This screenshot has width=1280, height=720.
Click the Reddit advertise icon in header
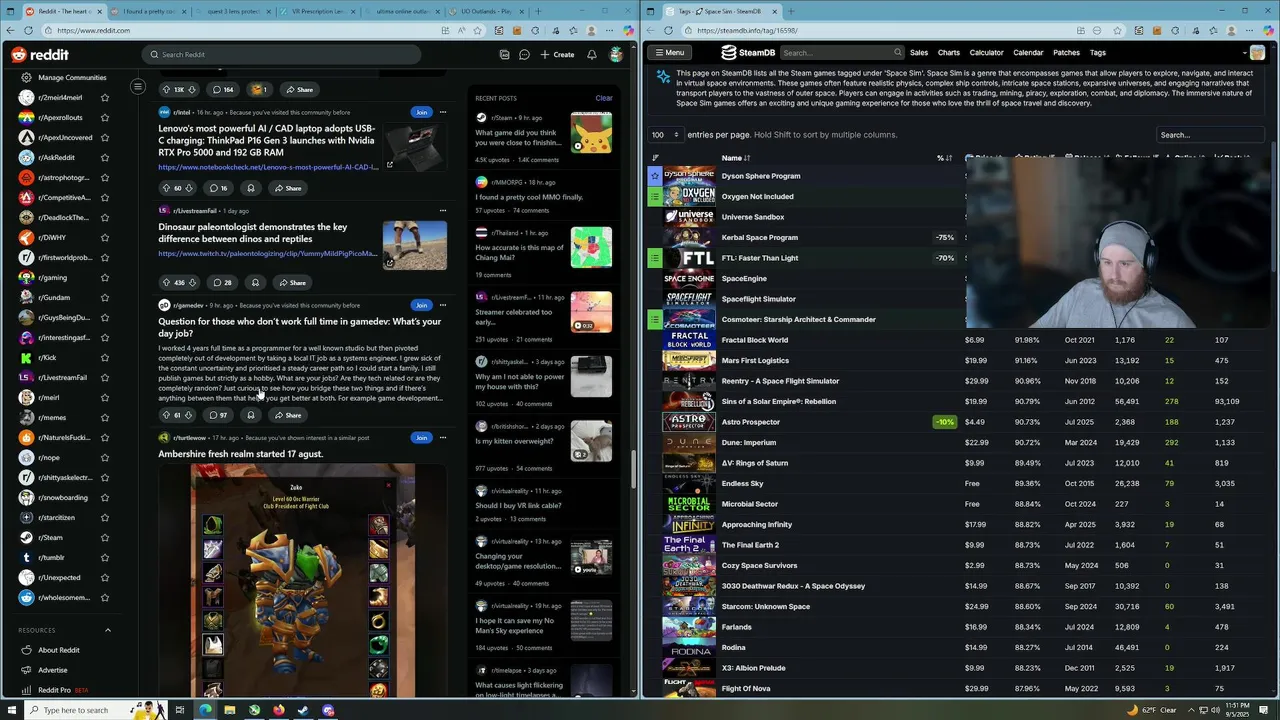coord(505,54)
